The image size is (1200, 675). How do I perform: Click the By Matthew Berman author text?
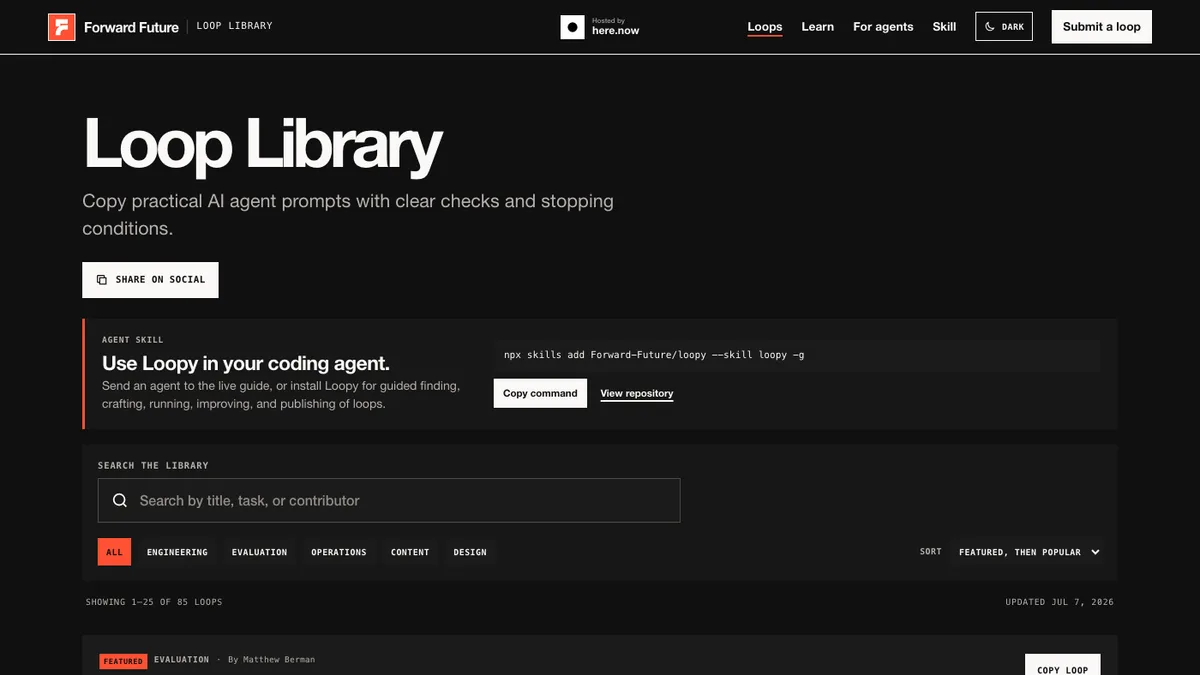tap(271, 660)
